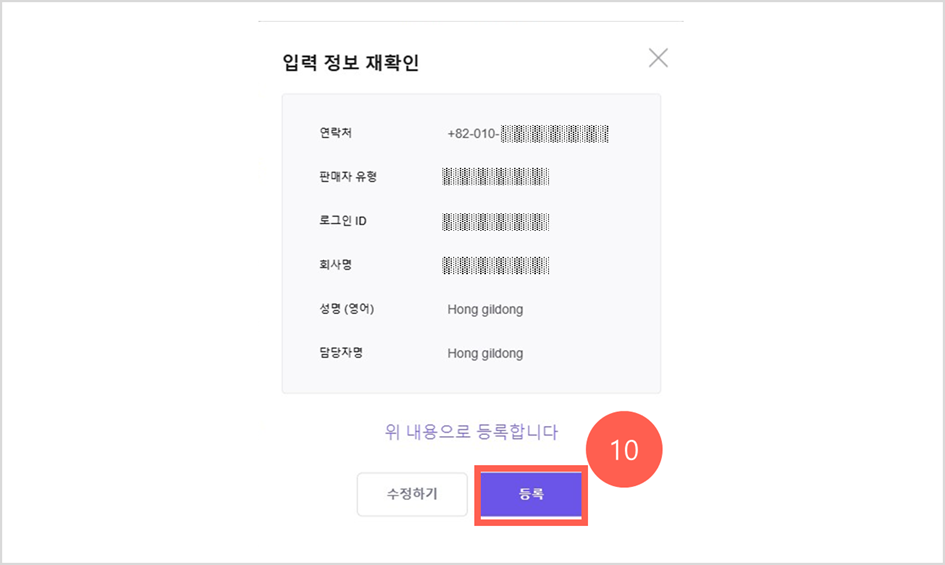Select the 회사명 label
The image size is (945, 565).
click(x=336, y=265)
